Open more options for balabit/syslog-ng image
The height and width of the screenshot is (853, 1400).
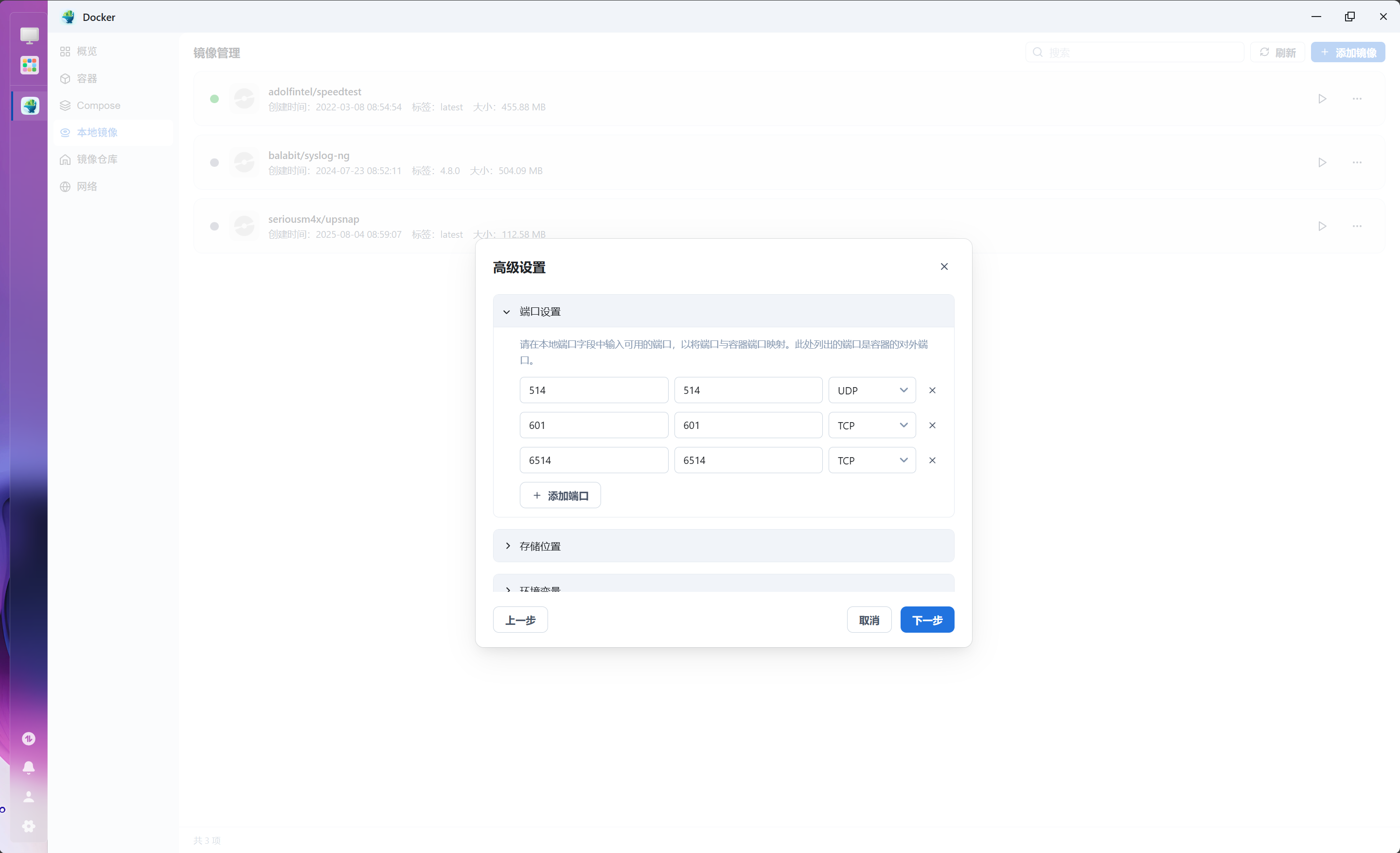click(1357, 162)
